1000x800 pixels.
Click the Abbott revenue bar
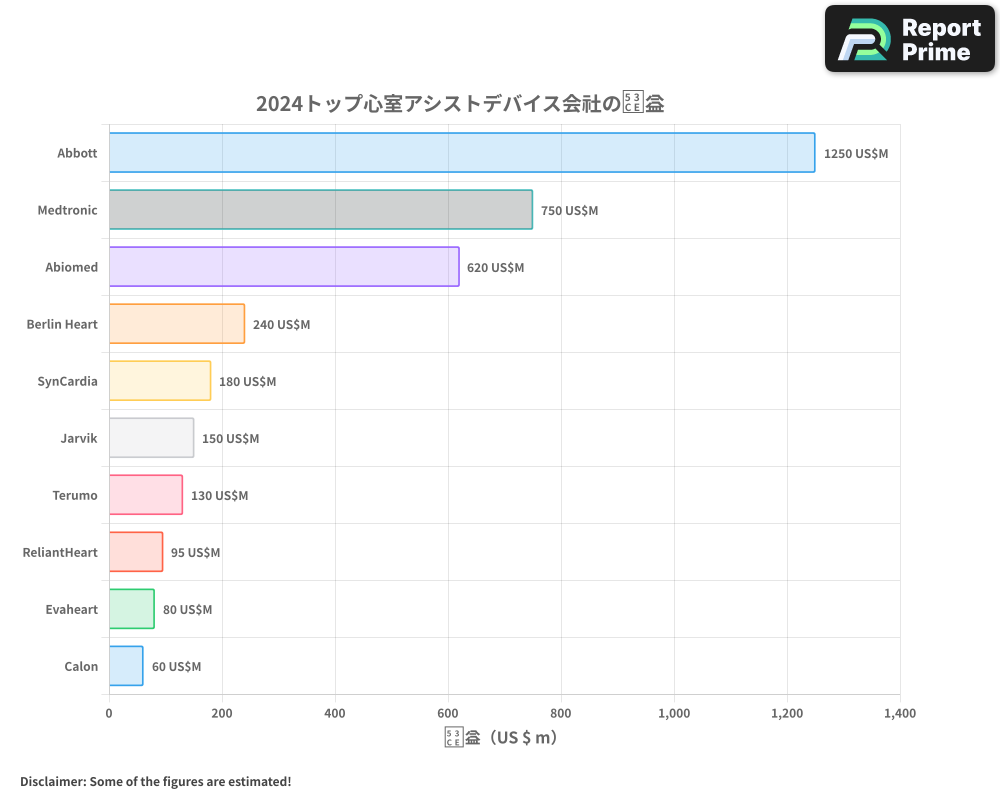[461, 153]
